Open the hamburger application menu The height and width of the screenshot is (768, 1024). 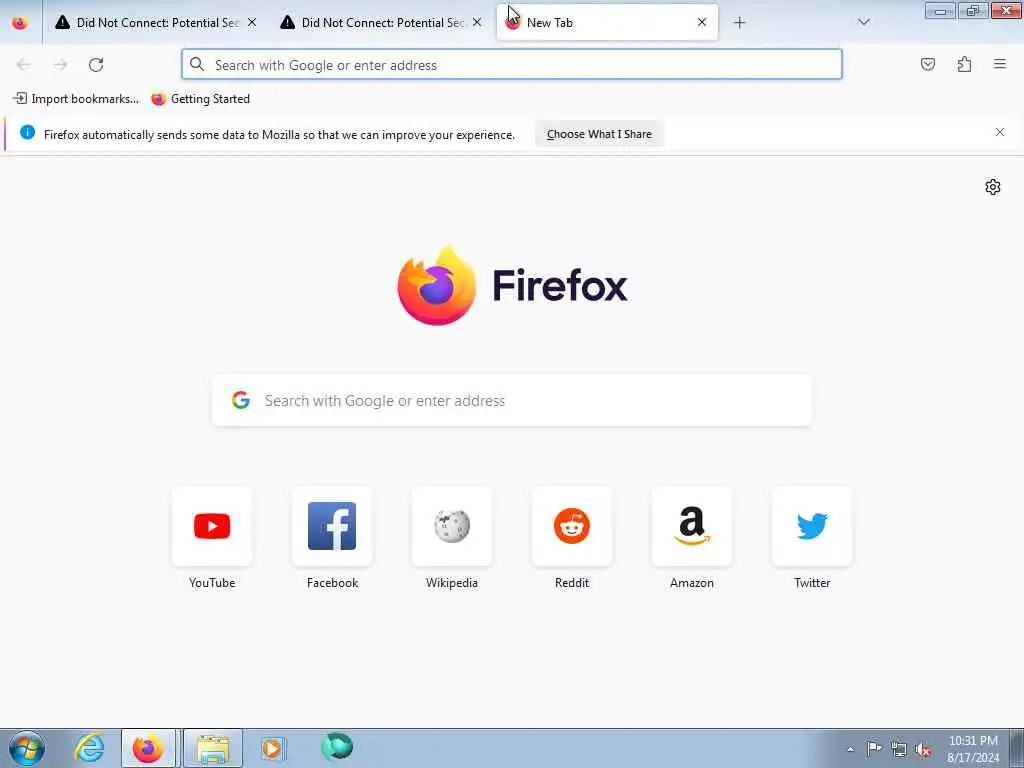tap(1000, 64)
